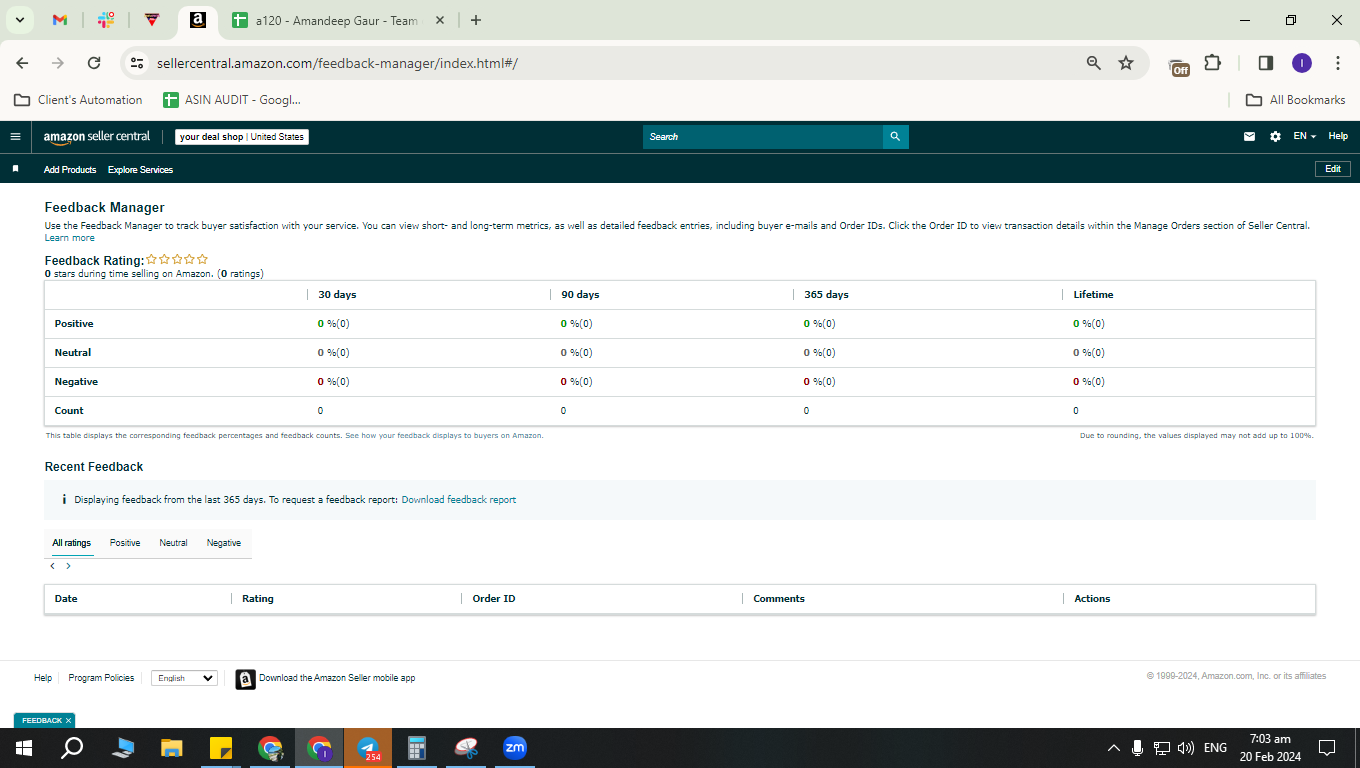
Task: Open File Explorer from the taskbar
Action: click(x=172, y=748)
